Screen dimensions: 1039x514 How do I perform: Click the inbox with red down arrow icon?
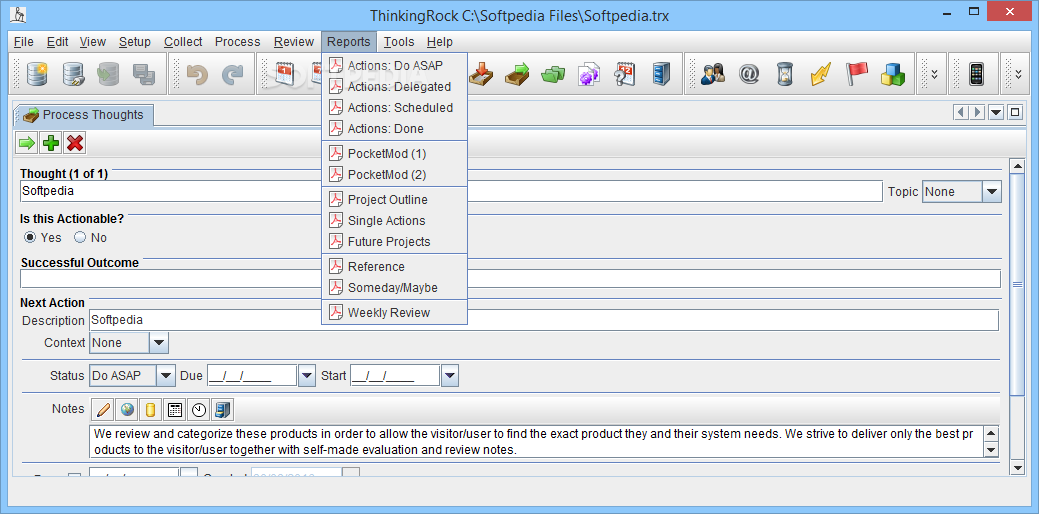pyautogui.click(x=481, y=74)
